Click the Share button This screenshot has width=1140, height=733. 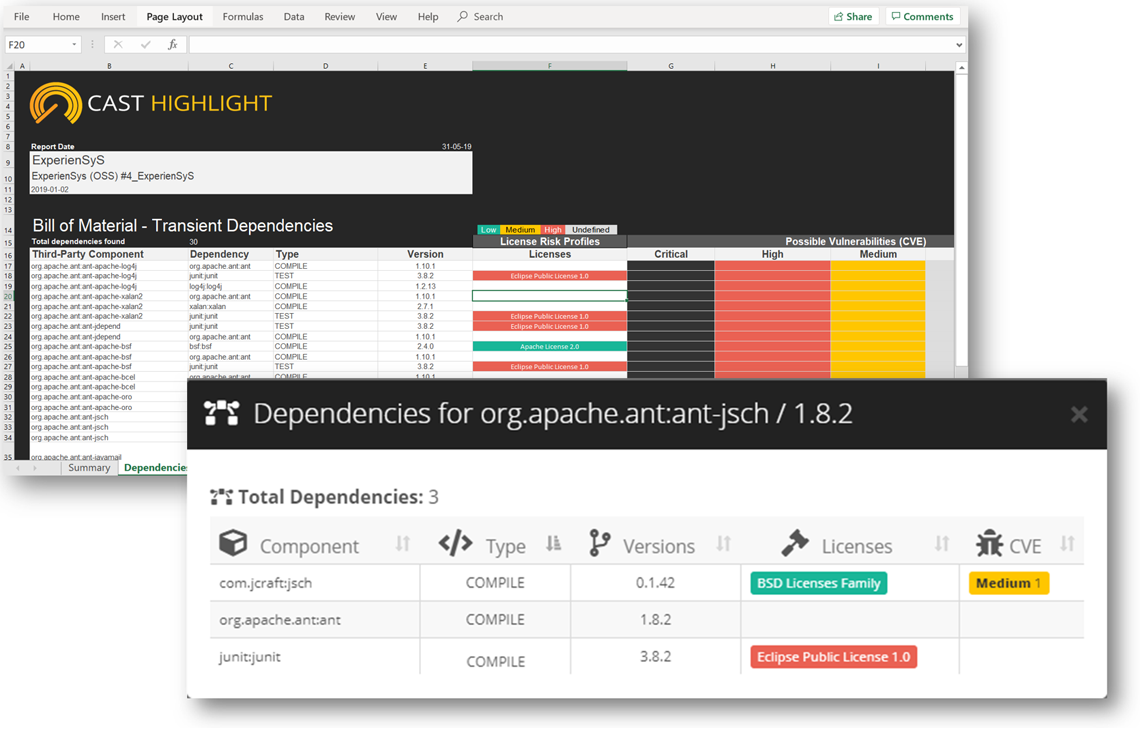854,17
